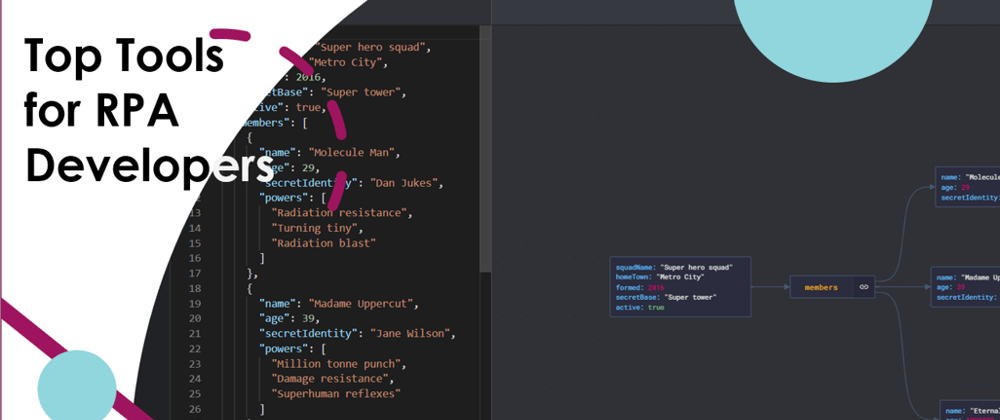Click "powers": [ on line 22
The width and height of the screenshot is (1000, 420).
pos(292,349)
